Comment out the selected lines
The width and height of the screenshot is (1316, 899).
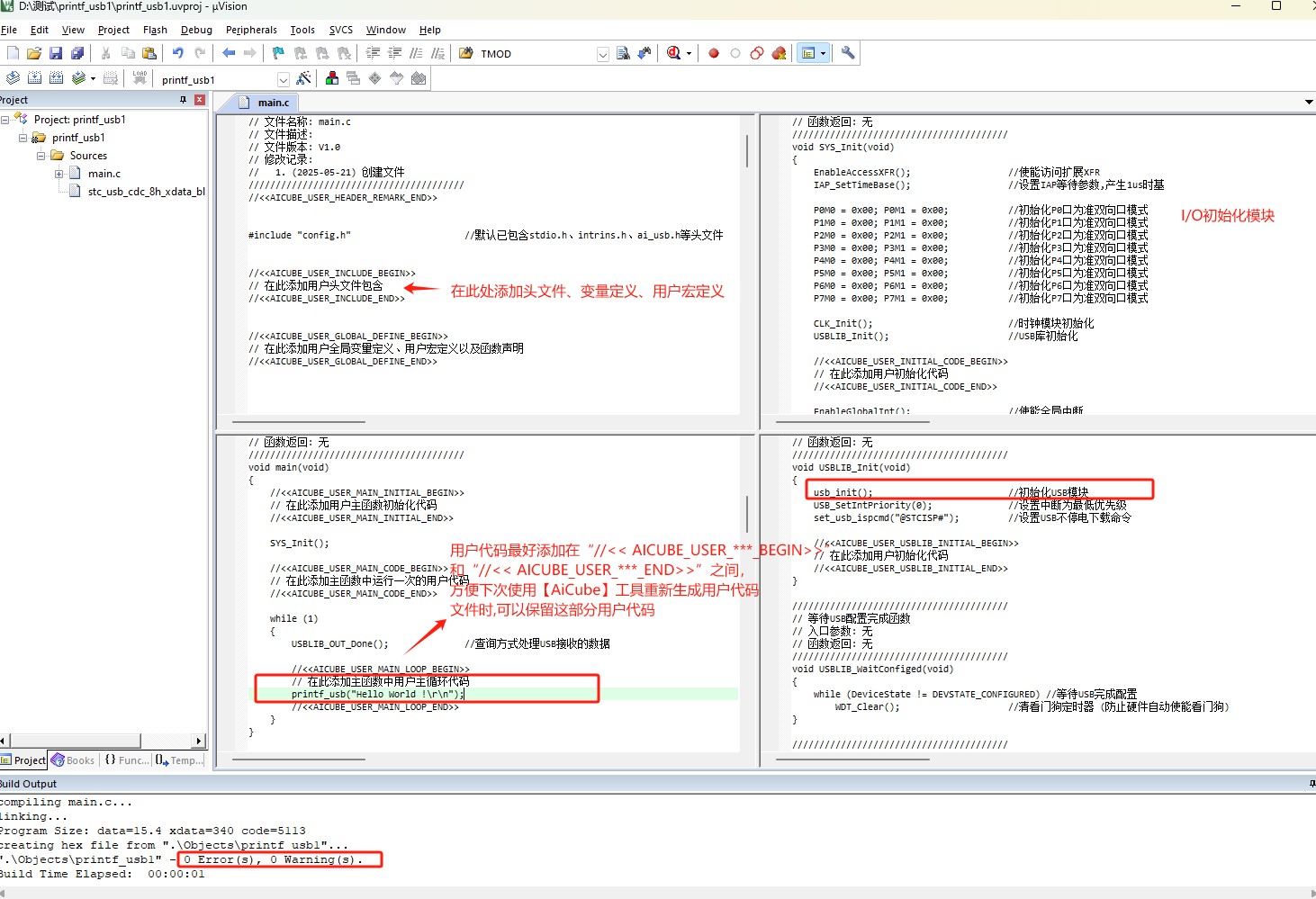pos(416,53)
